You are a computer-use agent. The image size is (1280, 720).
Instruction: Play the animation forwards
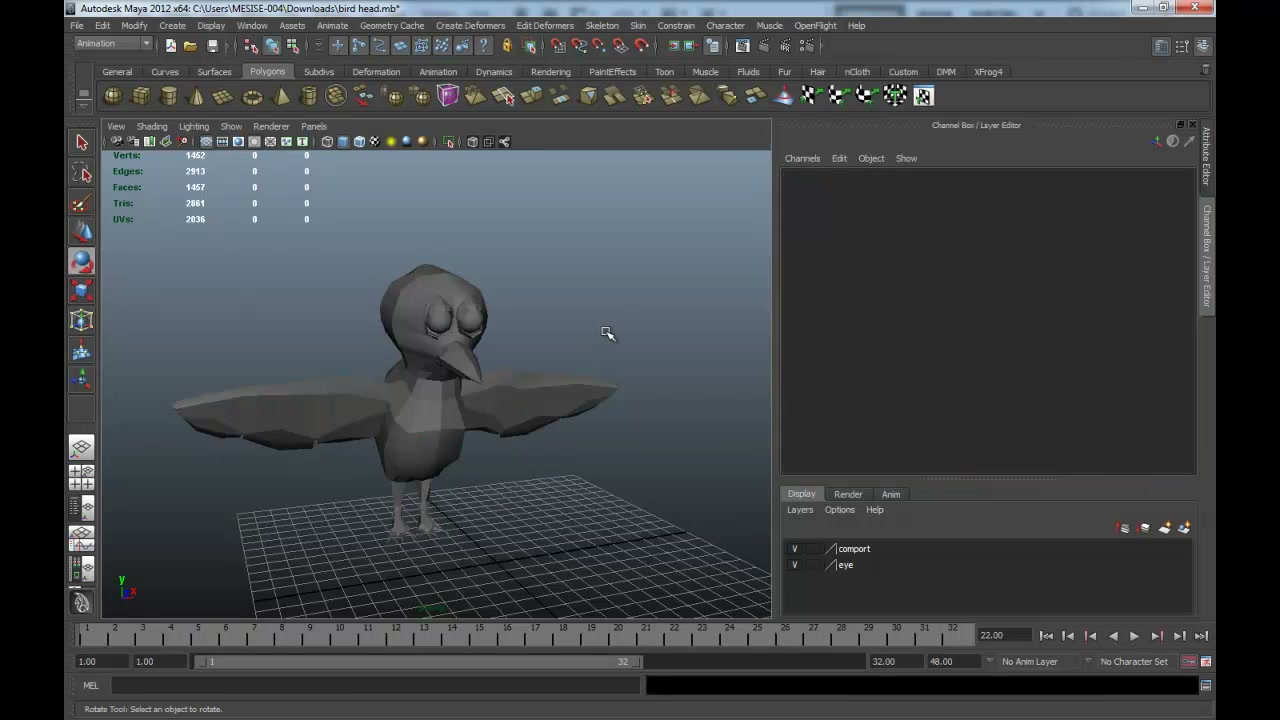[x=1134, y=636]
